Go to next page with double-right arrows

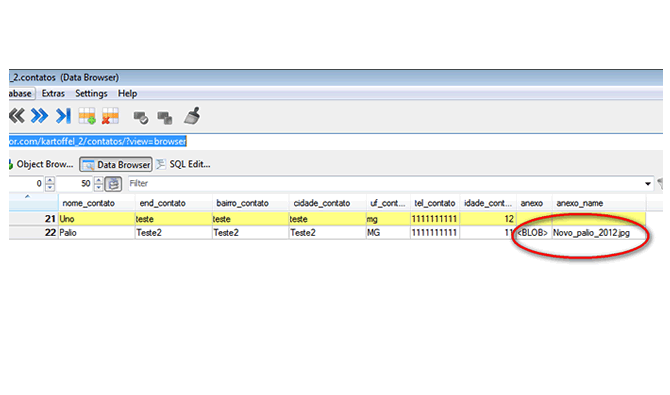point(39,116)
